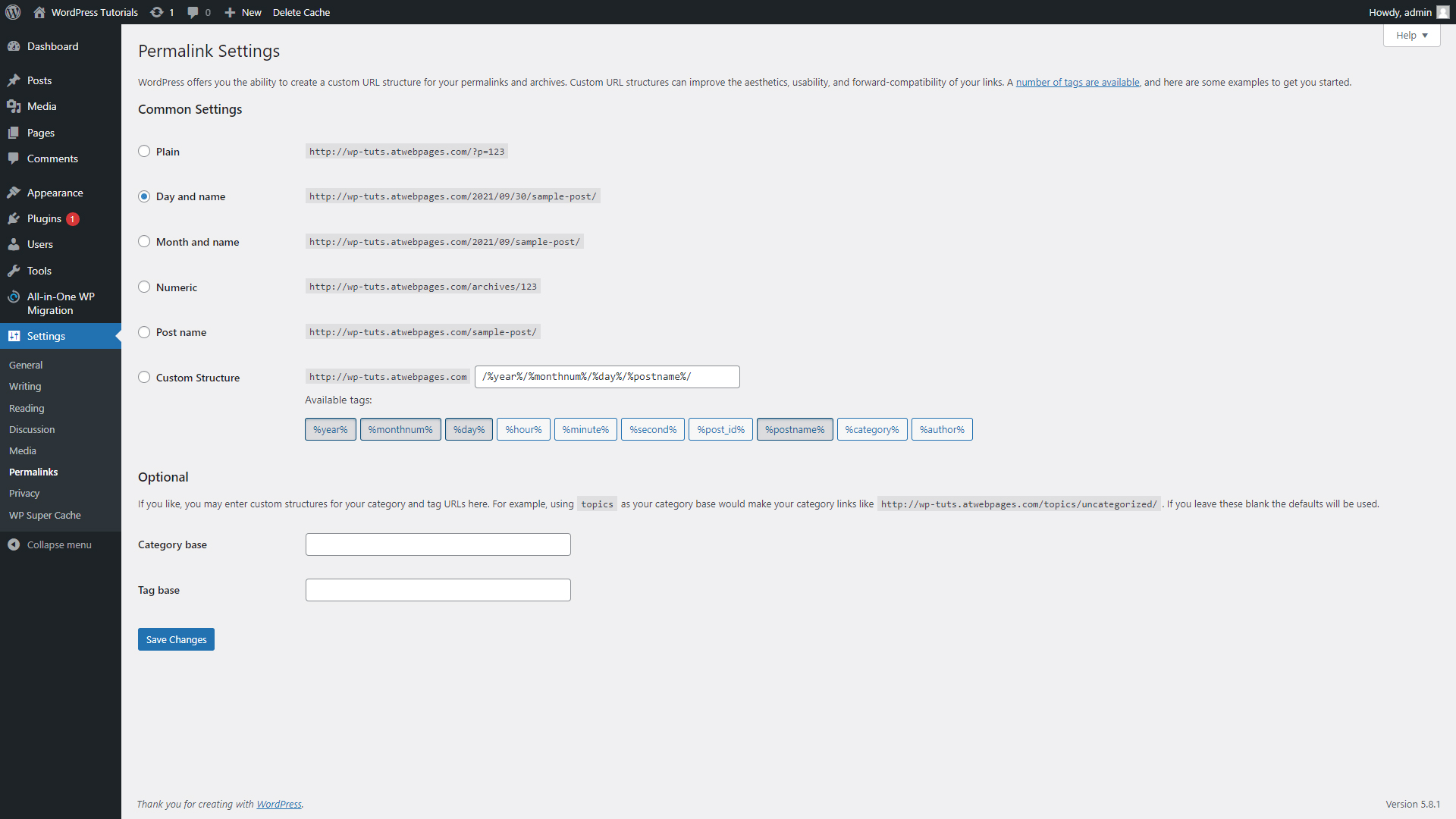Open Writing settings submenu item

click(x=25, y=386)
